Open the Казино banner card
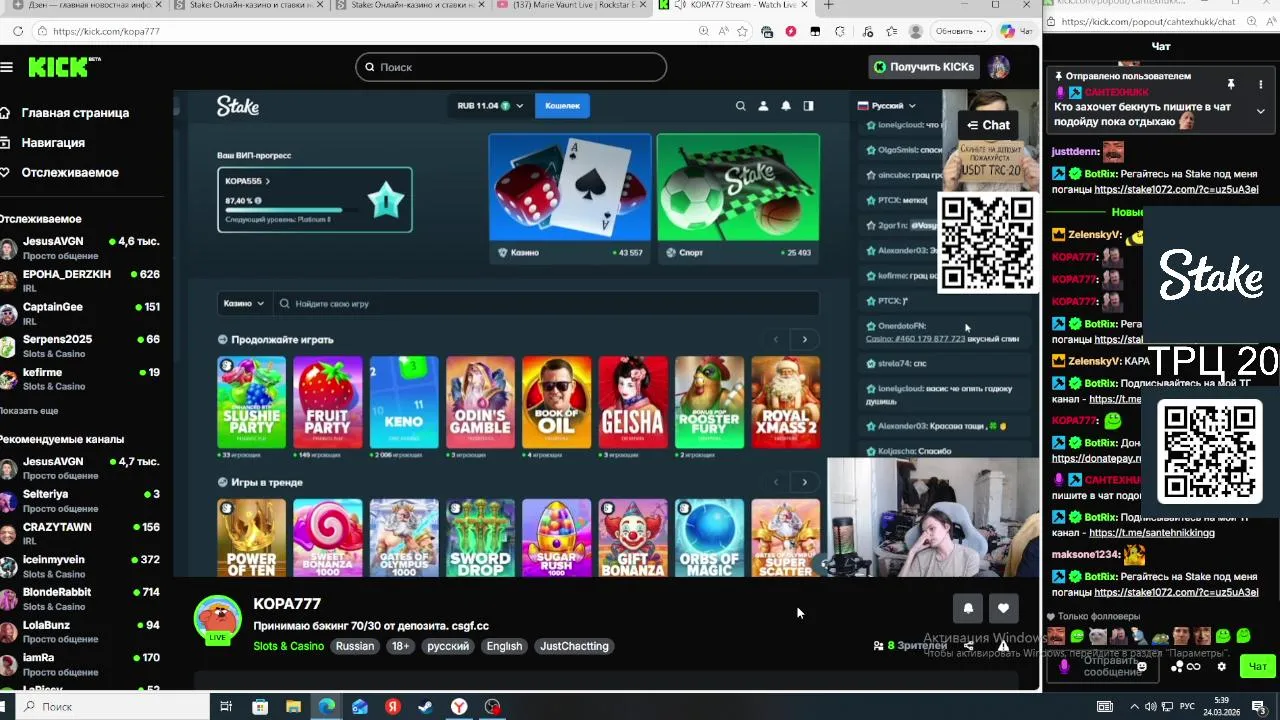1280x720 pixels. (x=570, y=197)
